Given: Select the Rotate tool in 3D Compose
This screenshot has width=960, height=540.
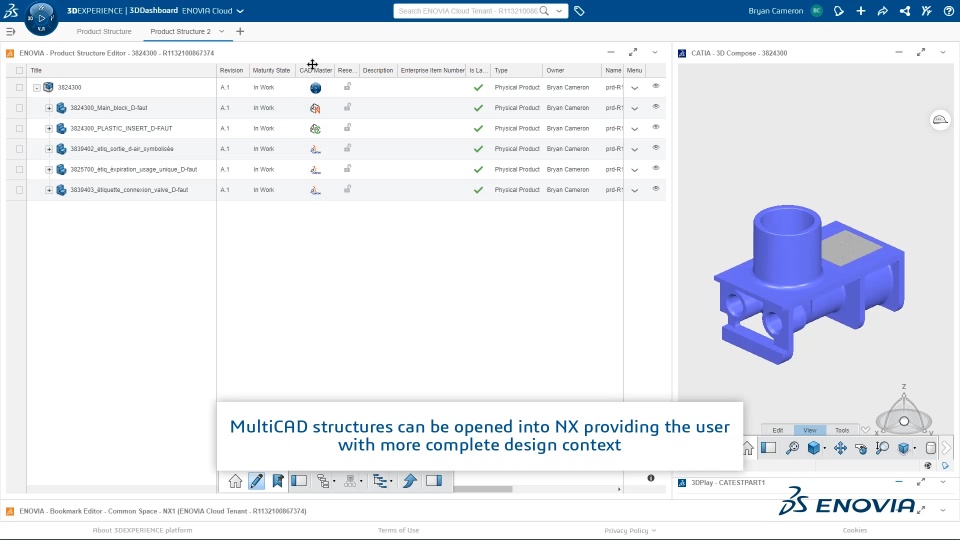Looking at the screenshot, I should click(861, 449).
